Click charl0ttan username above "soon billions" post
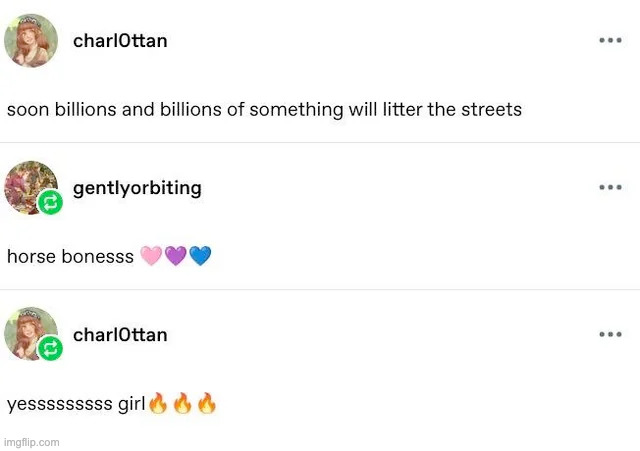The image size is (640, 451). tap(120, 41)
